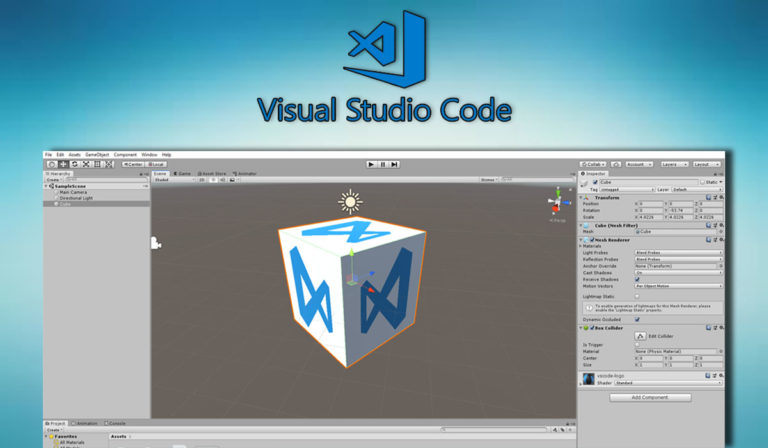Open Box Collider settings gear

pos(721,328)
